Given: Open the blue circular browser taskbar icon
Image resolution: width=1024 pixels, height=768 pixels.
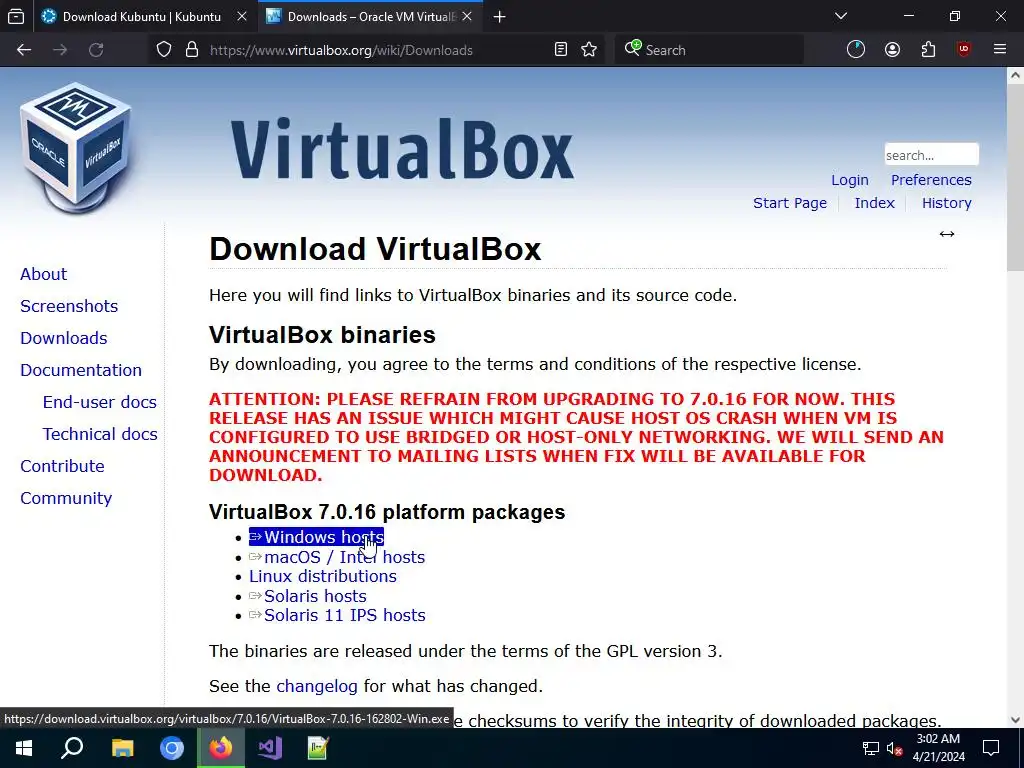Looking at the screenshot, I should tap(172, 748).
